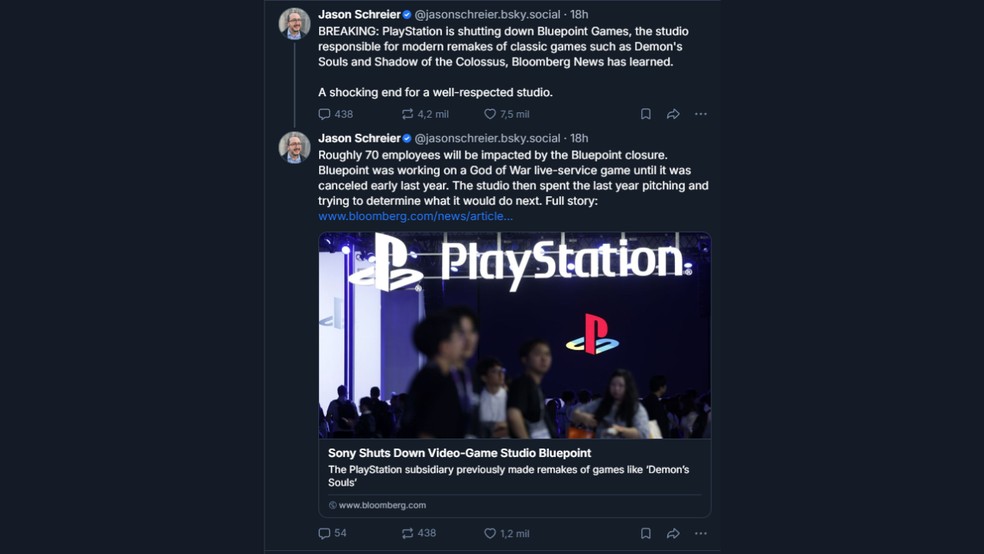Share the first Jason Schreier post
The image size is (984, 554).
673,114
